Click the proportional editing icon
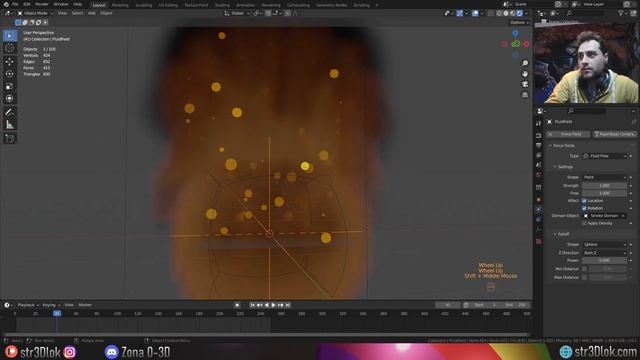 (x=288, y=13)
